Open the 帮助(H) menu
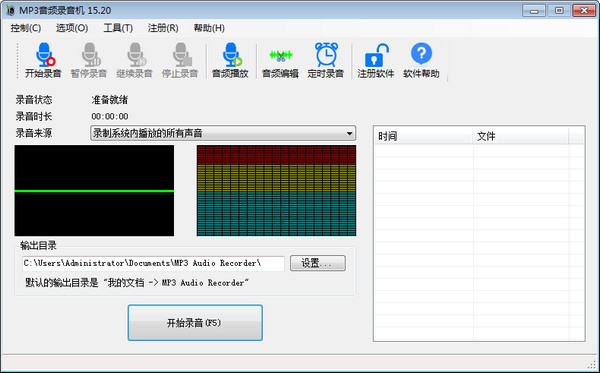 pos(209,28)
